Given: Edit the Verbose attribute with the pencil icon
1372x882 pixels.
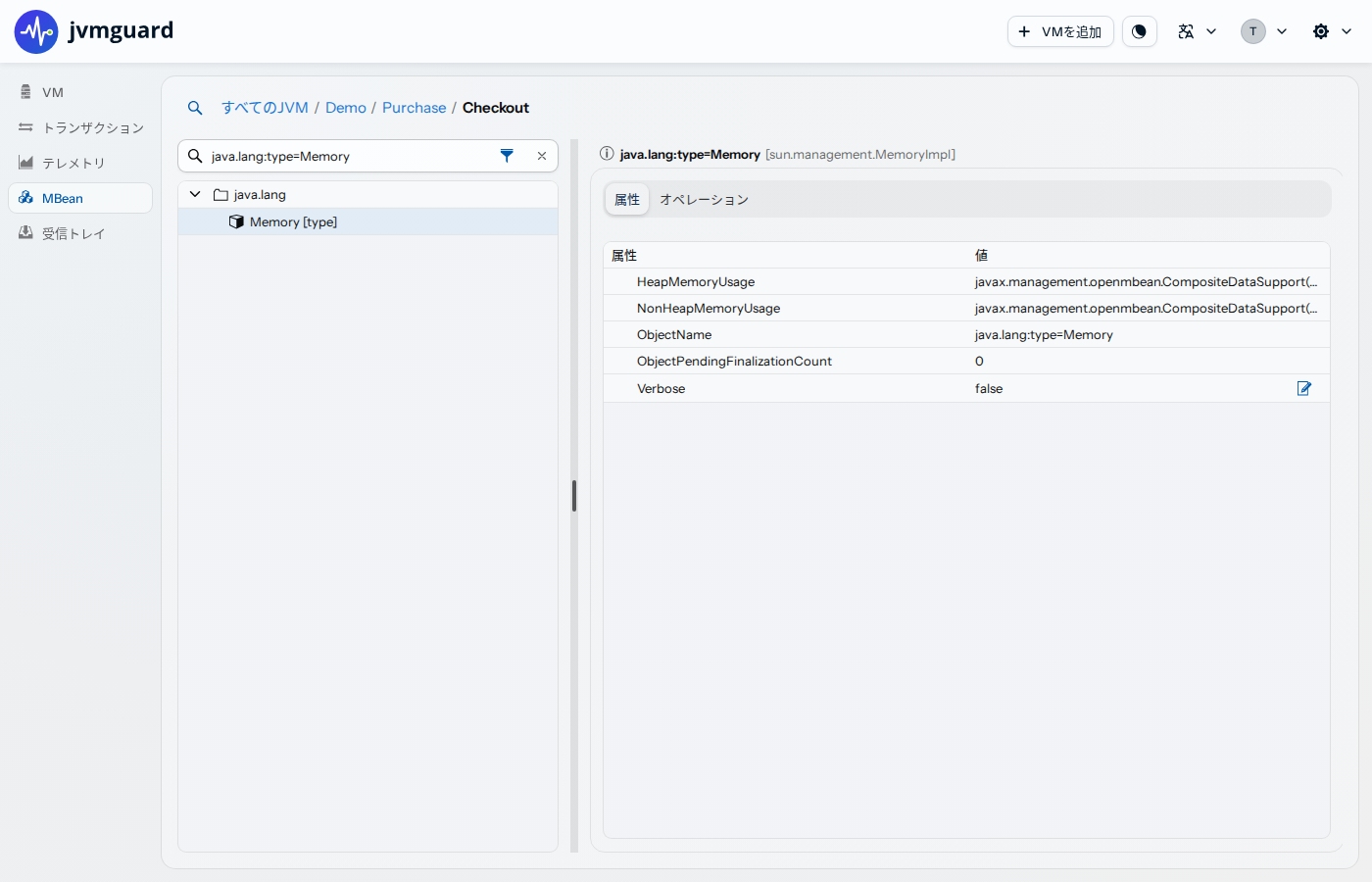Looking at the screenshot, I should point(1304,388).
